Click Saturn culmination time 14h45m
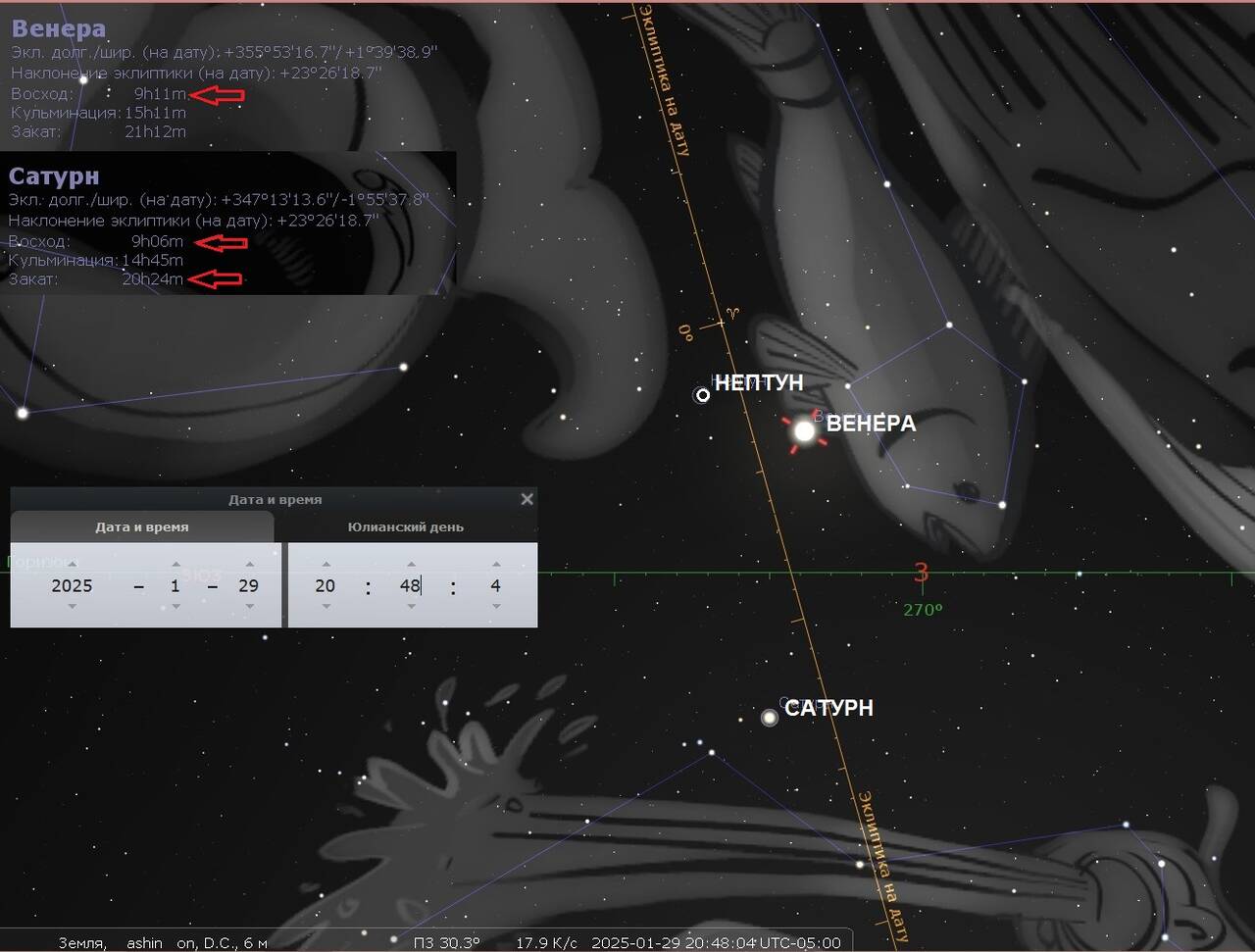1255x952 pixels. tap(152, 260)
